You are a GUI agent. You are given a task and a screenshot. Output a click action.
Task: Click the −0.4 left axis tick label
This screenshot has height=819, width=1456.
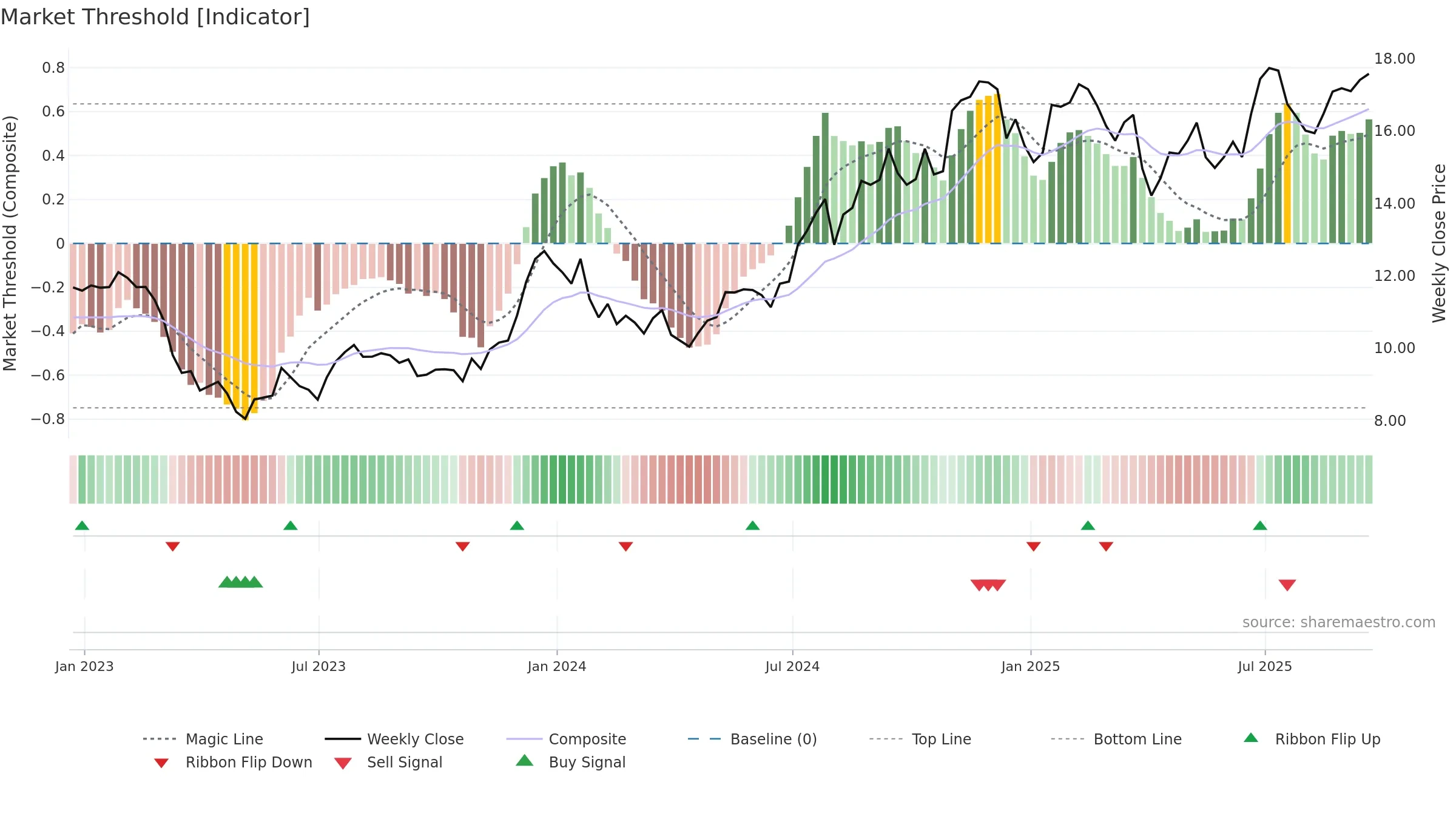48,331
